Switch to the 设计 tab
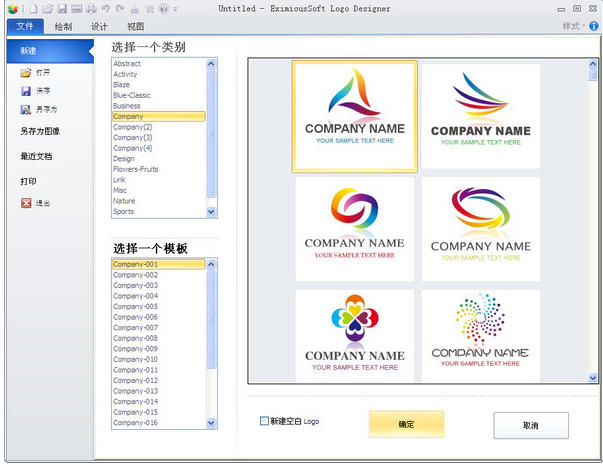Screen dimensions: 603x465 [99, 27]
